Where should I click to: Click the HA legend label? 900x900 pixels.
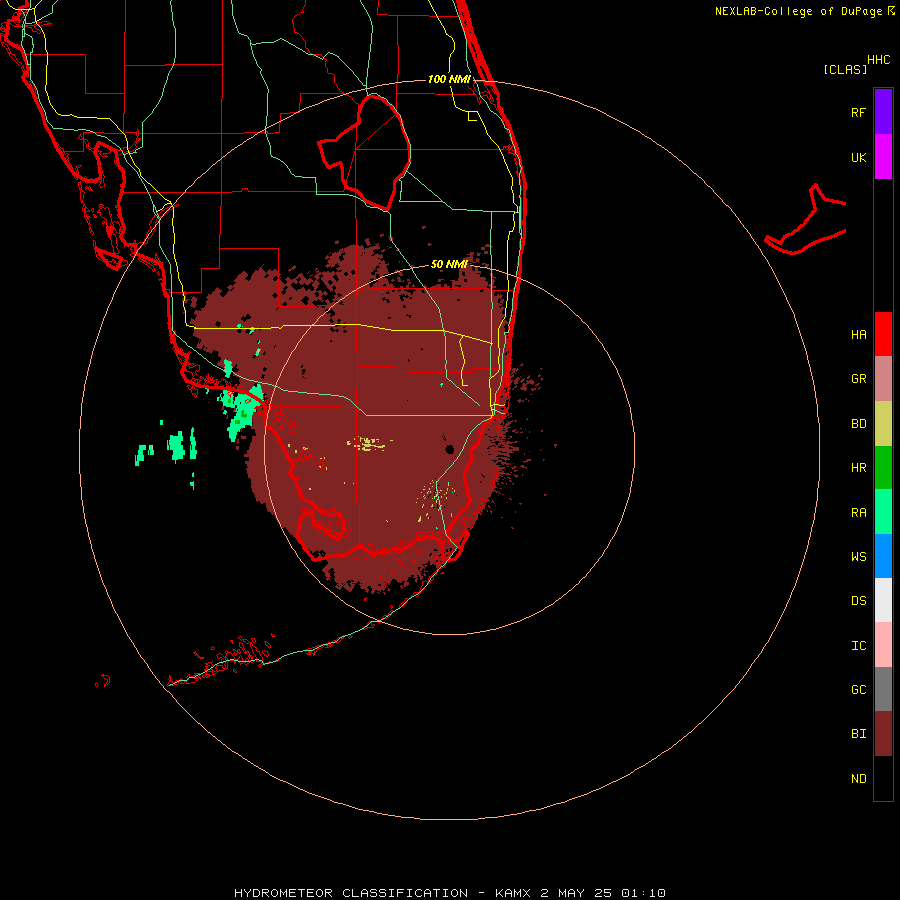[858, 335]
